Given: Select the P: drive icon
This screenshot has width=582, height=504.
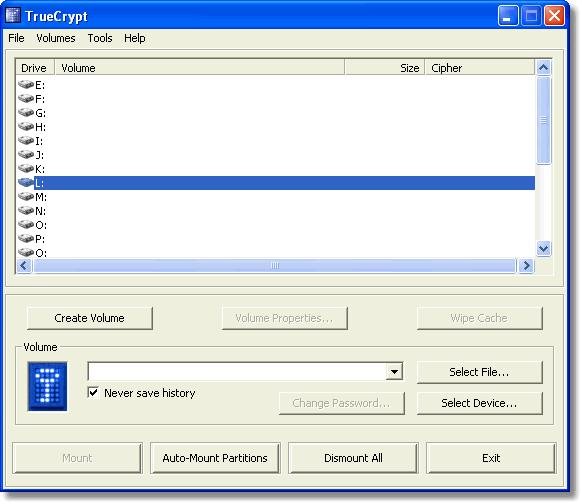Looking at the screenshot, I should point(26,239).
